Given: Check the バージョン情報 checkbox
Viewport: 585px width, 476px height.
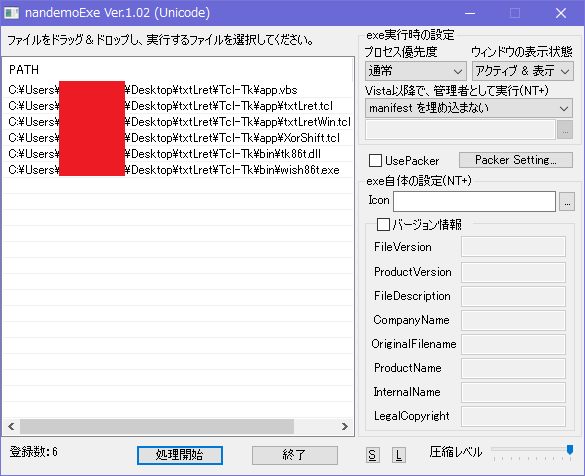Looking at the screenshot, I should pos(383,225).
